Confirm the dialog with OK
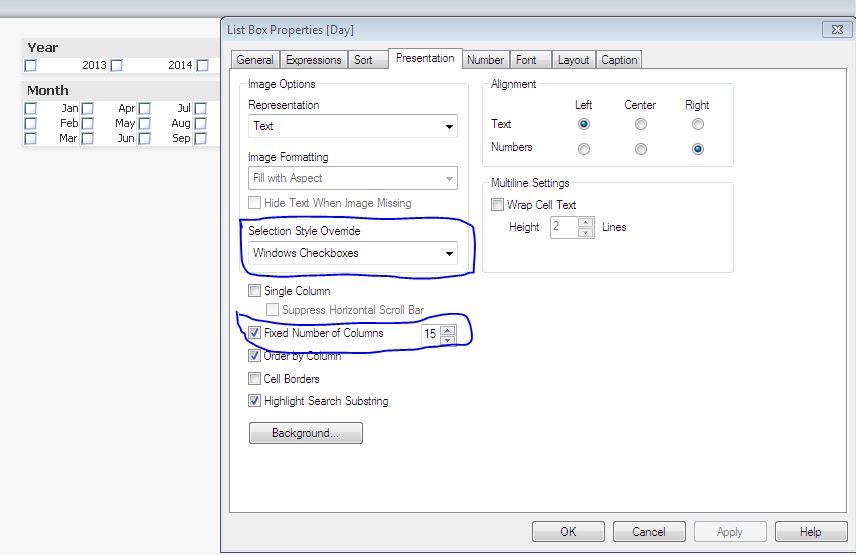Screen dimensions: 856x555 568,532
